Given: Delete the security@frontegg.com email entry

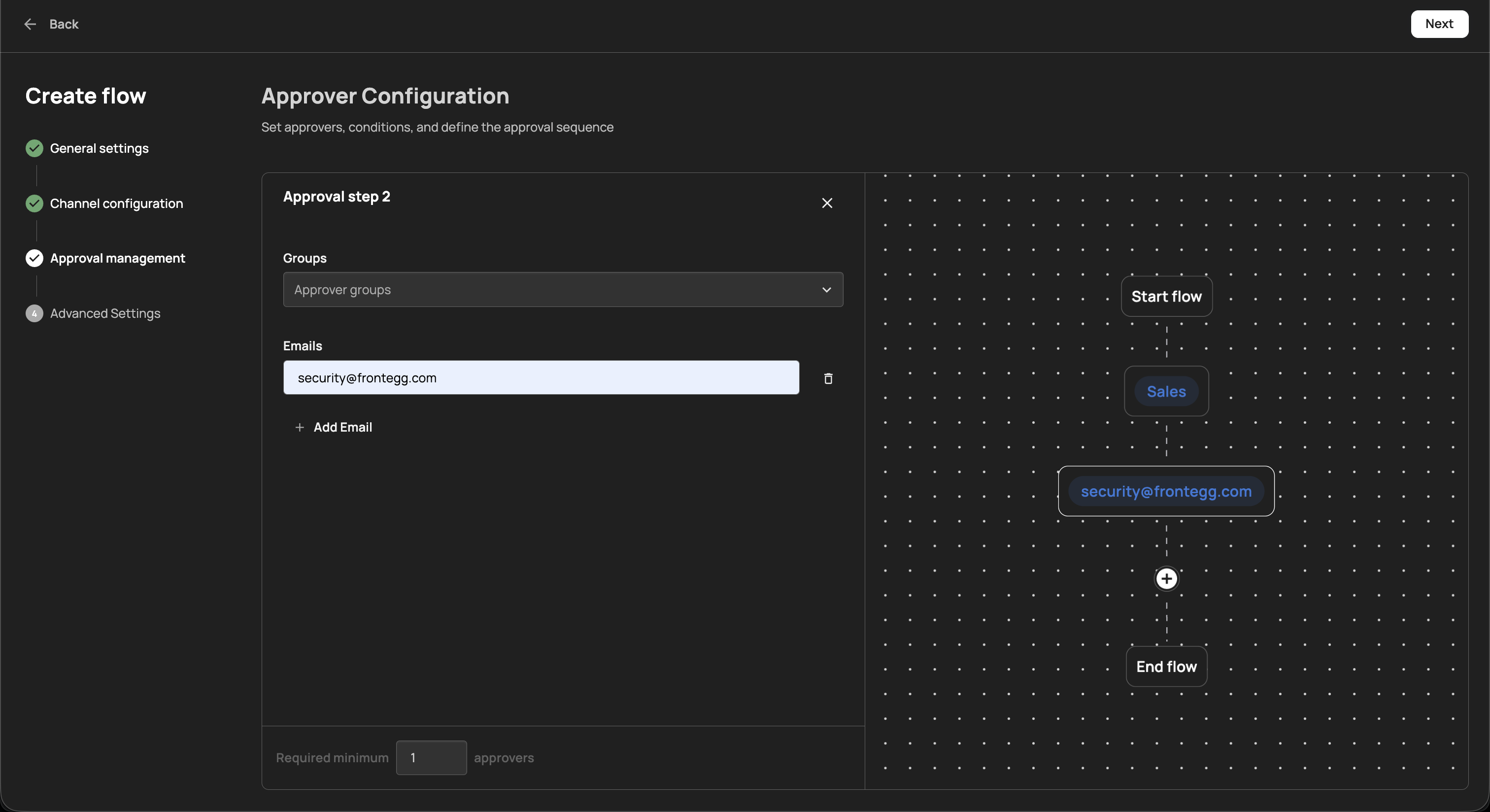Looking at the screenshot, I should [x=828, y=378].
